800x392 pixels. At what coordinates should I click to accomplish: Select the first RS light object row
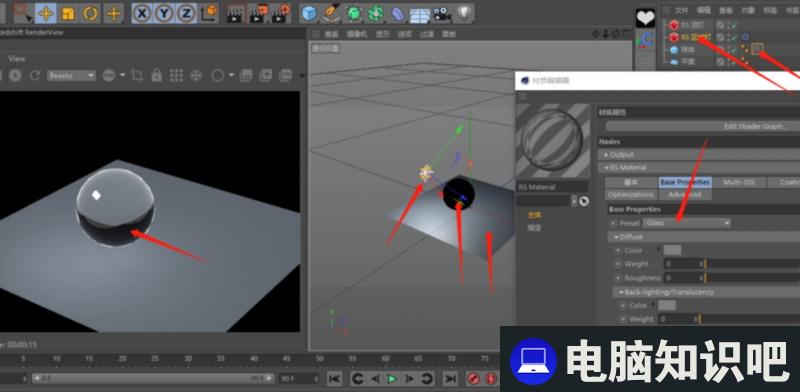[693, 24]
